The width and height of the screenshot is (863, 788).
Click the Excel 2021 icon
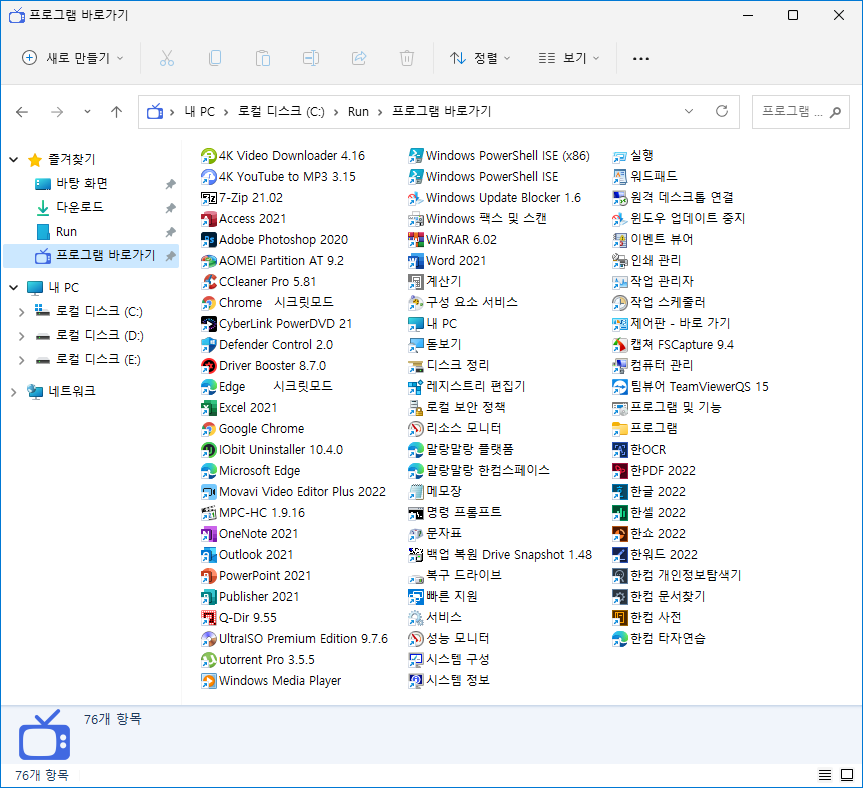coord(209,408)
